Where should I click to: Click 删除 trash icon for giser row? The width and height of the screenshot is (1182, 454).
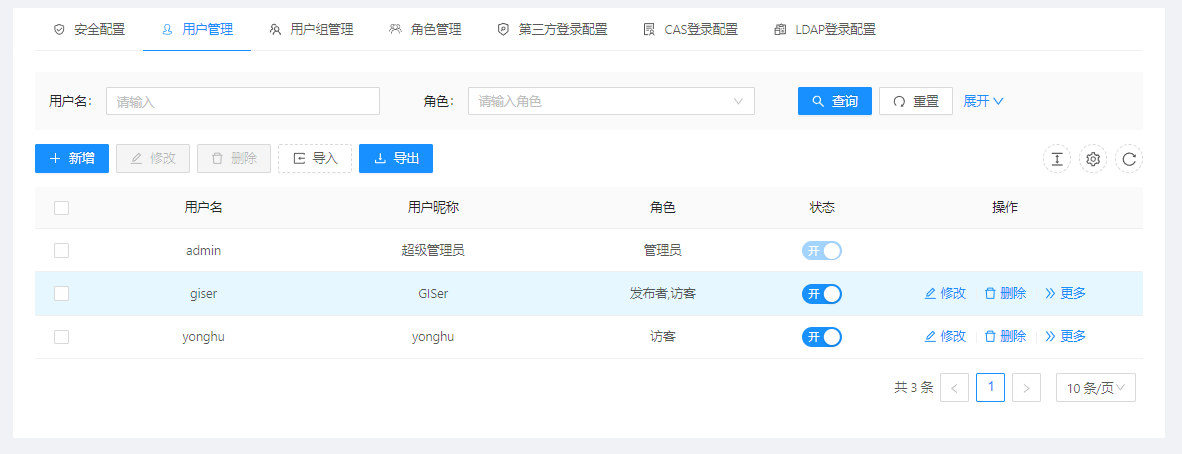(990, 294)
